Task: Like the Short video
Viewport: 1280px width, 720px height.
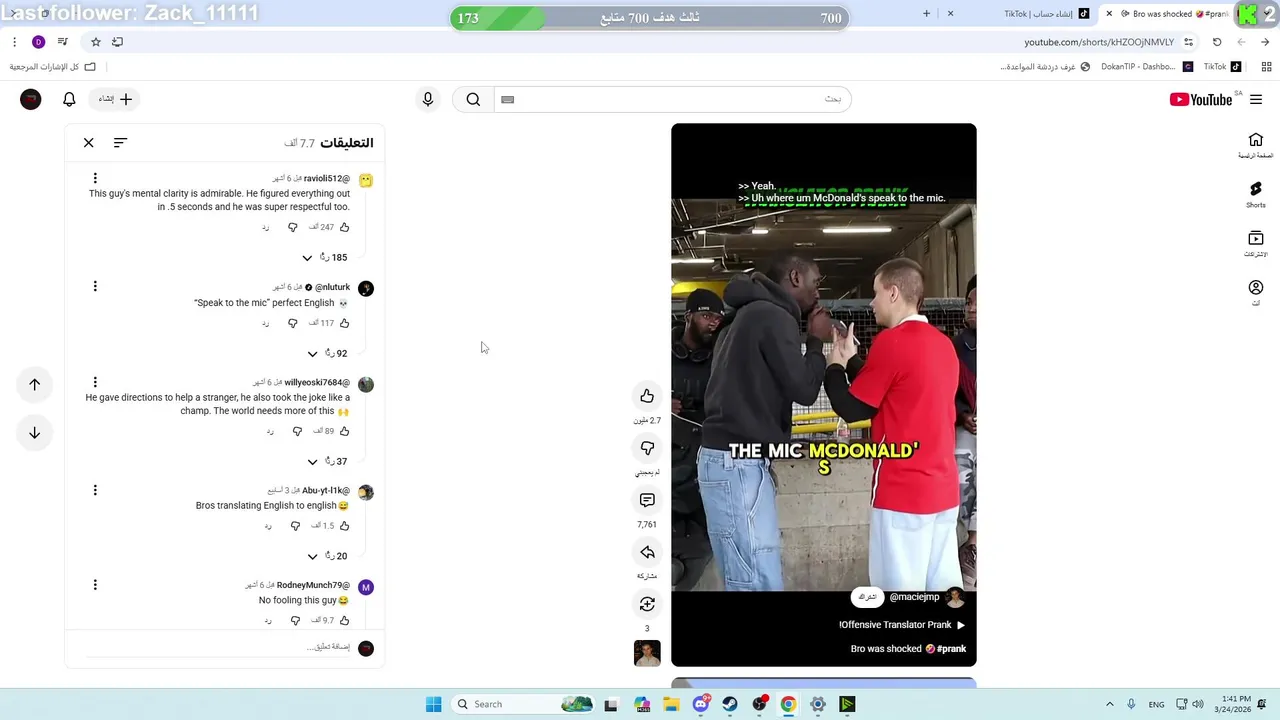Action: point(647,396)
